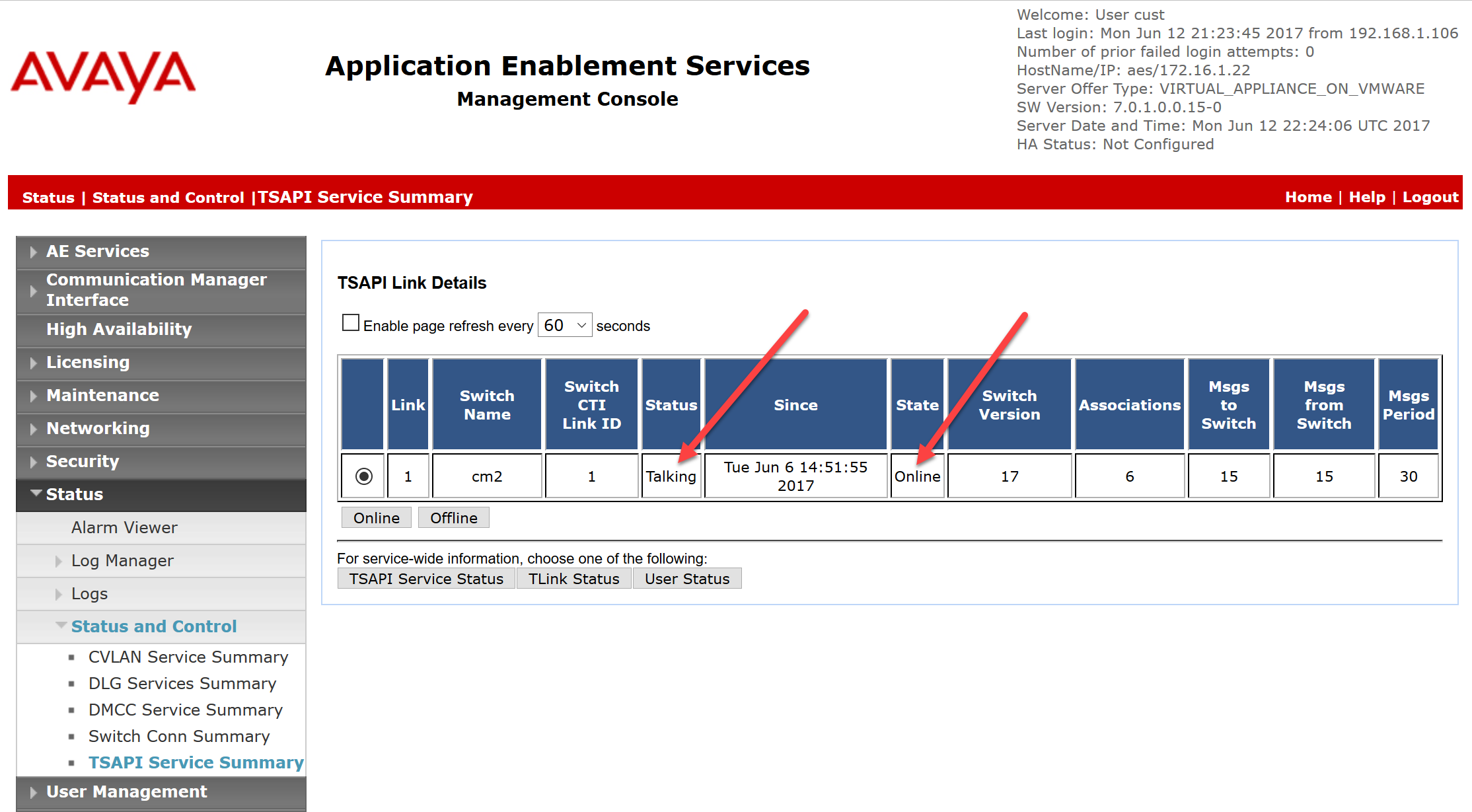Open Log Manager under Status
The height and width of the screenshot is (812, 1472).
122,560
